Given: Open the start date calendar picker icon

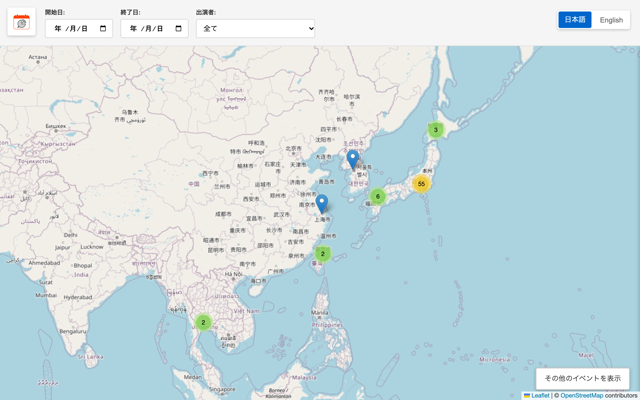Looking at the screenshot, I should (103, 29).
